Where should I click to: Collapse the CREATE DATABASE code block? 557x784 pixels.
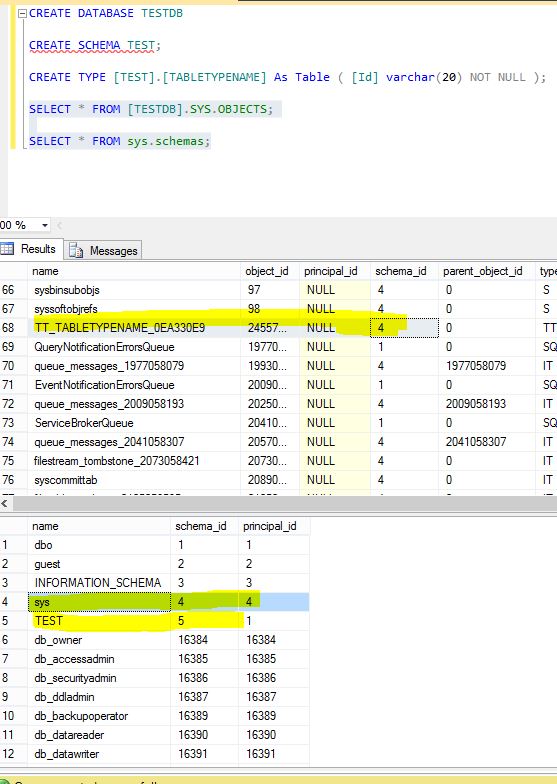pyautogui.click(x=22, y=14)
